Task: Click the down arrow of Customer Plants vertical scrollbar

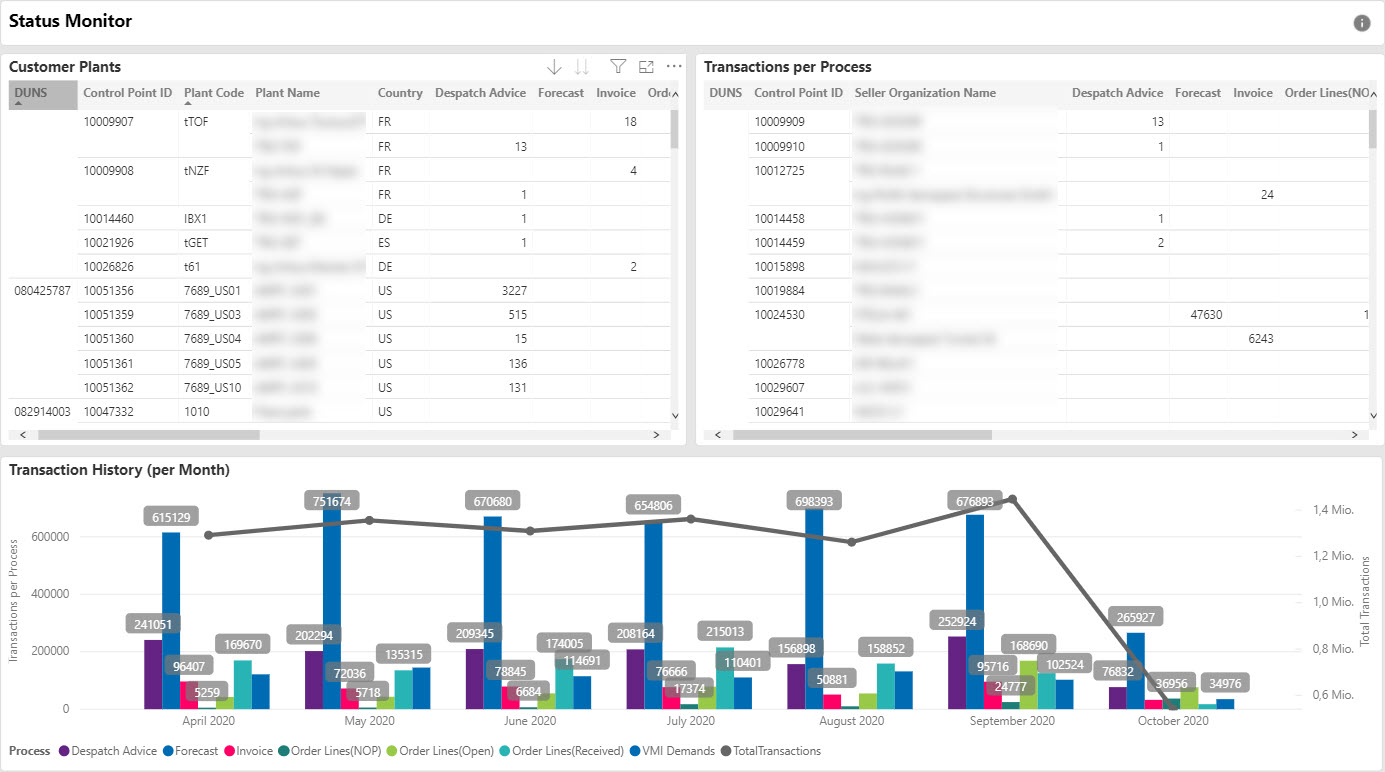Action: coord(674,415)
